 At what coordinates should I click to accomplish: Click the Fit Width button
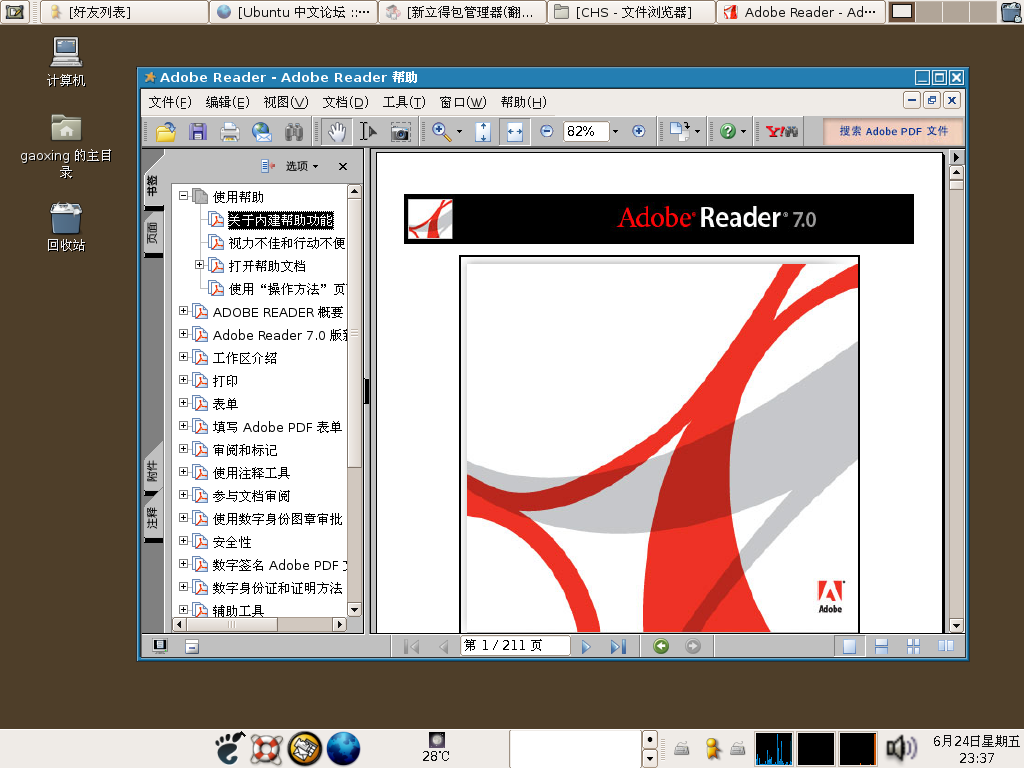coord(515,132)
